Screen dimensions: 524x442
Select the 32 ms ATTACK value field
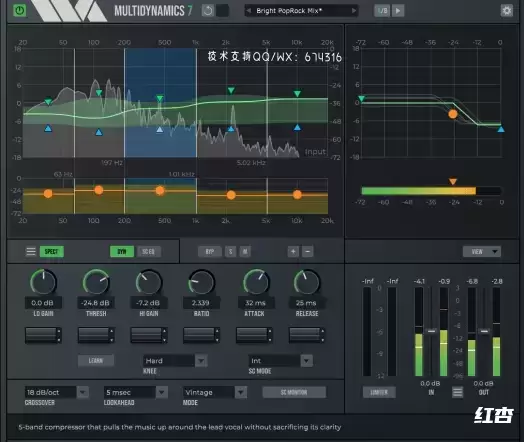coord(255,303)
